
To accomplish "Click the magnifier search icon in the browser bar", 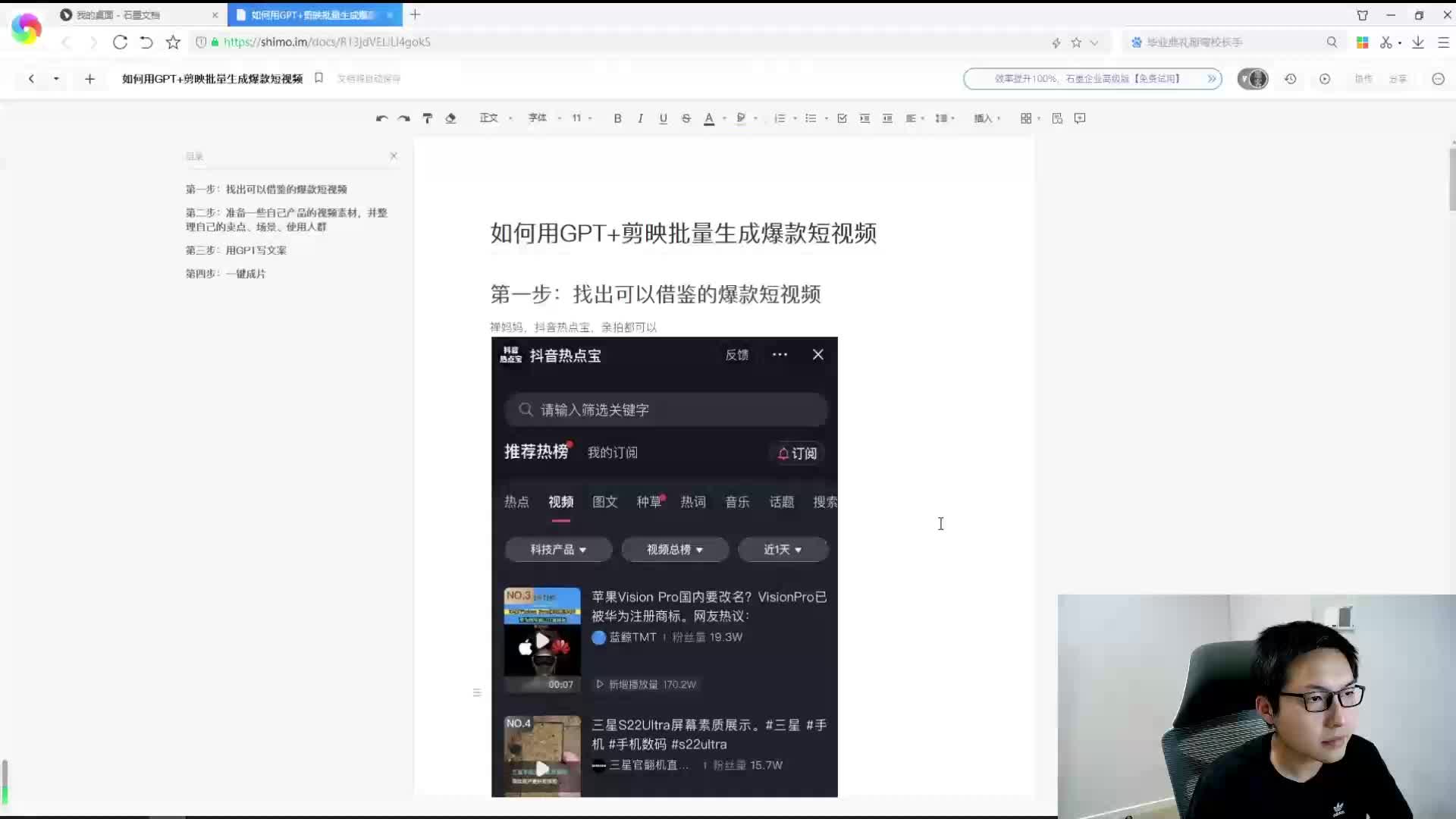I will click(1332, 42).
